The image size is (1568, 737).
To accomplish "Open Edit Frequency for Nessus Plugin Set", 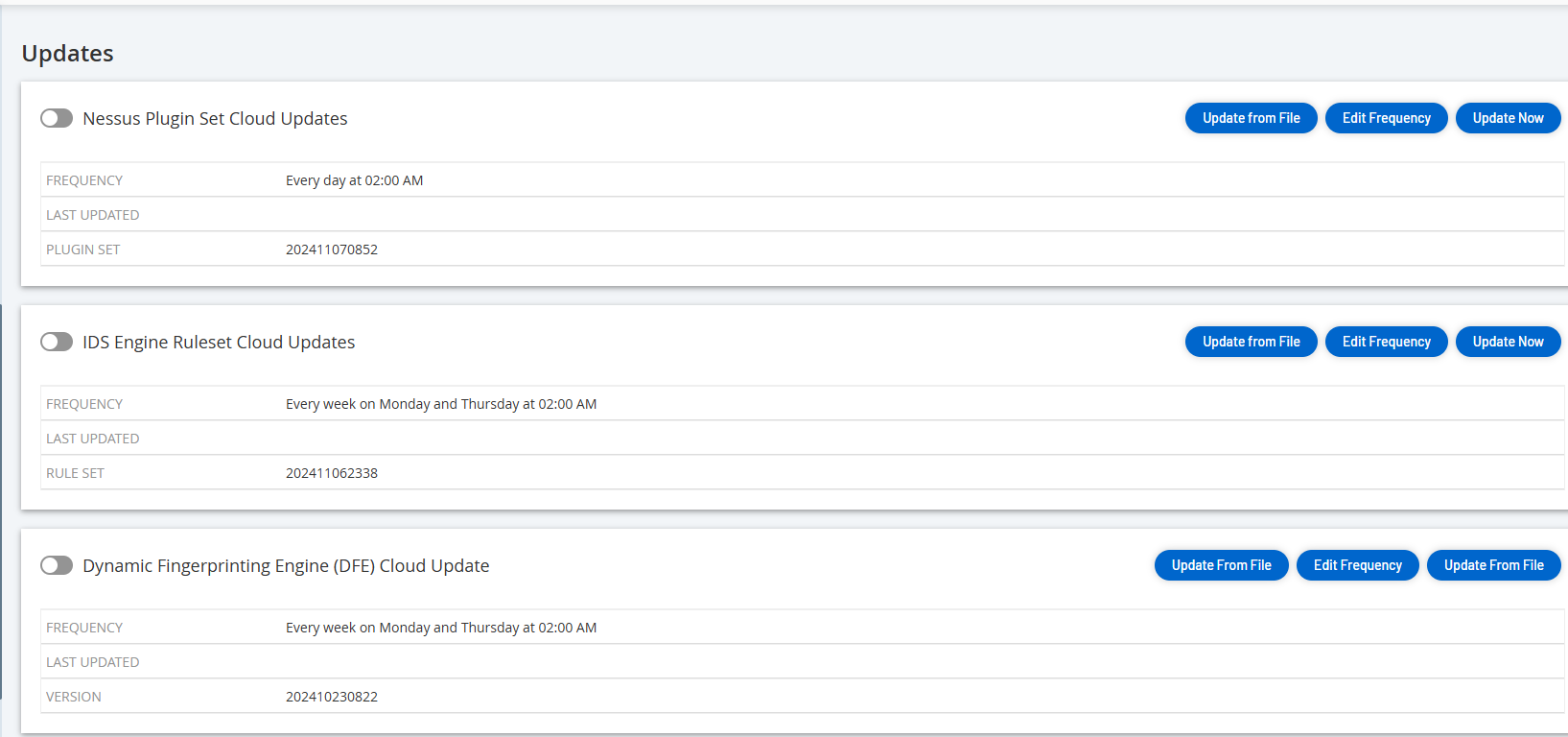I will [1386, 118].
